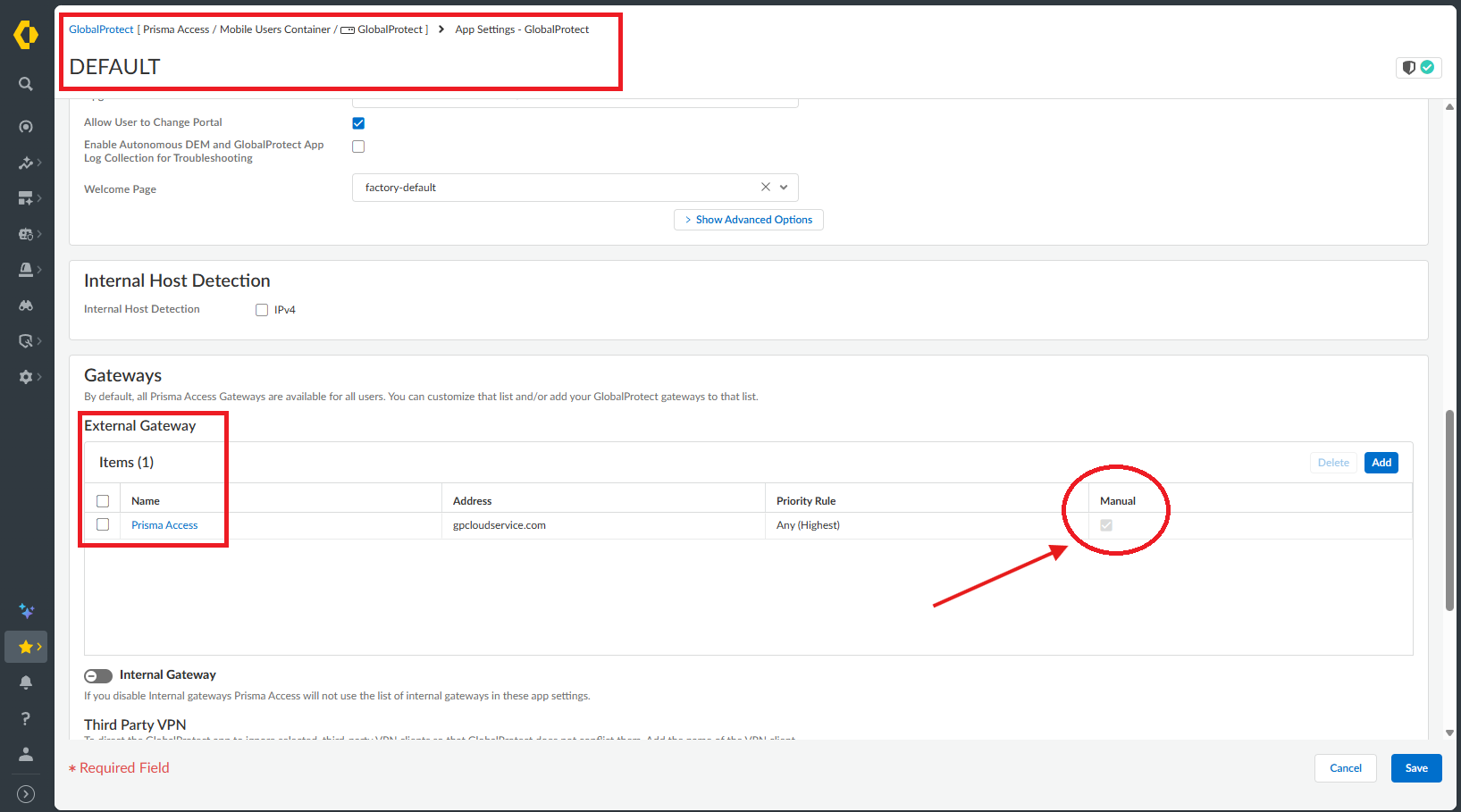Screen dimensions: 1461x812
Task: Click the Internal Host Detection heading
Action: (x=177, y=280)
